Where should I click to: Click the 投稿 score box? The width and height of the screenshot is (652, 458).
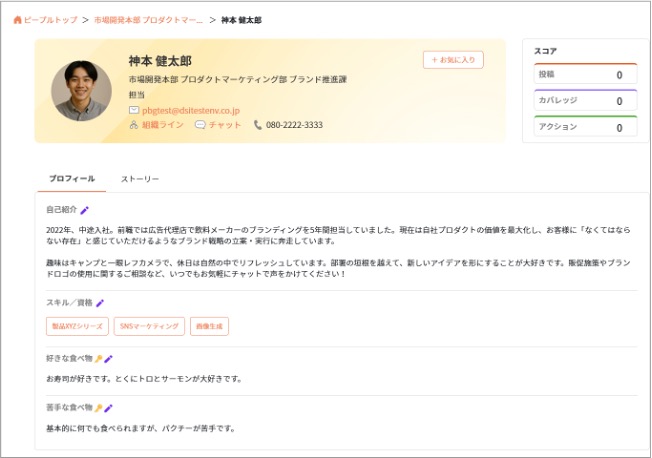585,74
